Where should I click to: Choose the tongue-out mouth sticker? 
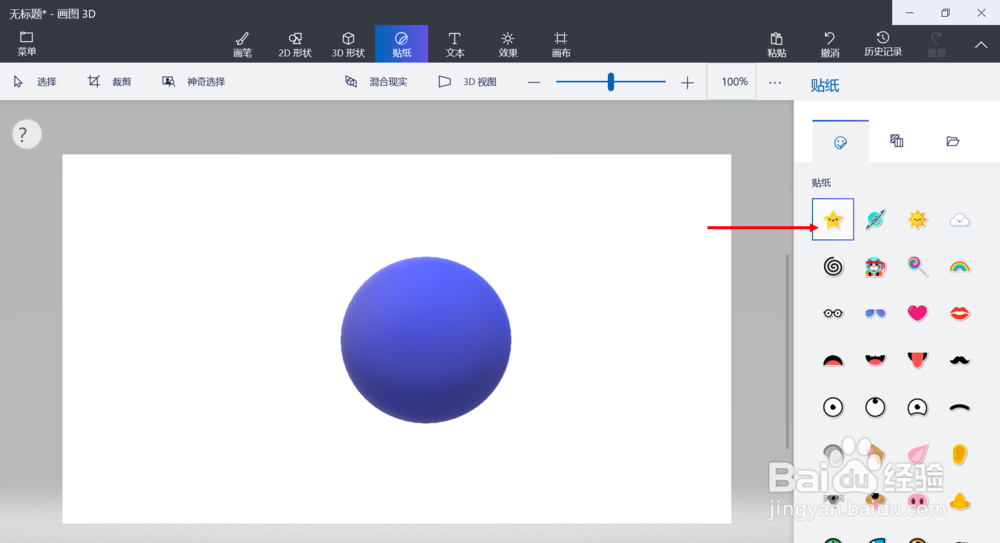917,361
